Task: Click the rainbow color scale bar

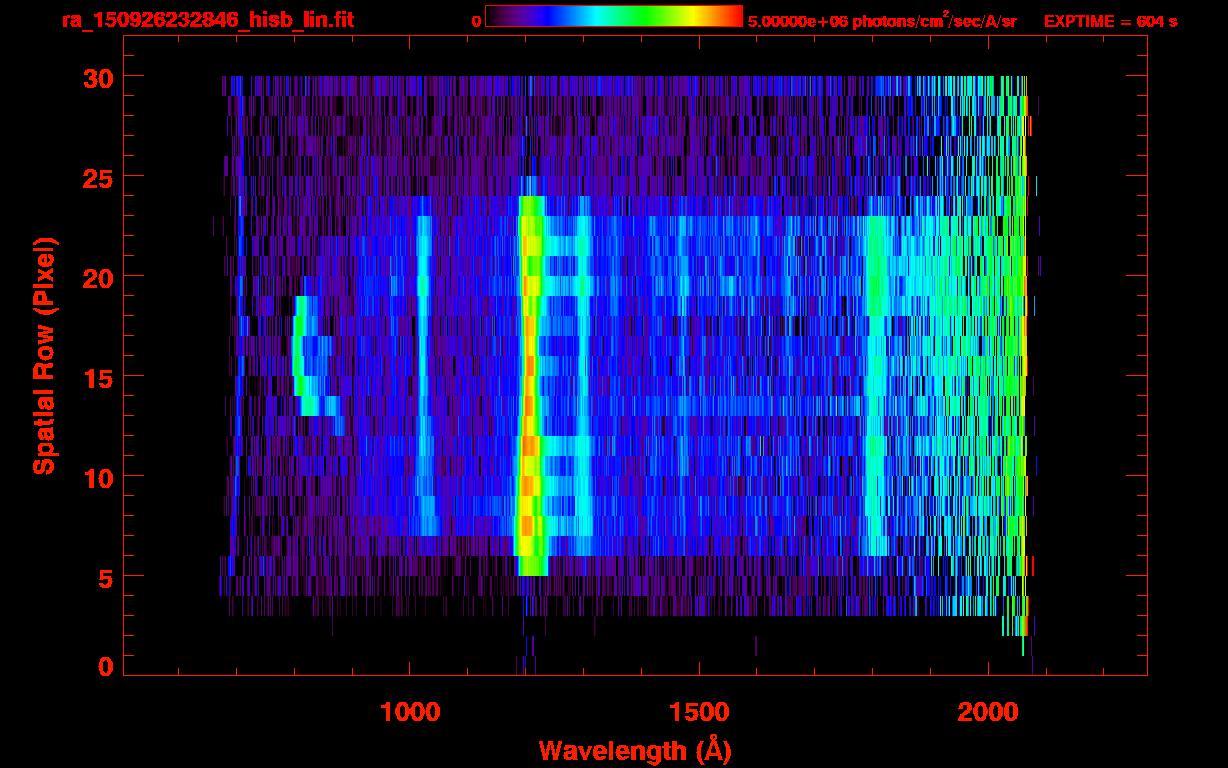Action: pos(614,17)
